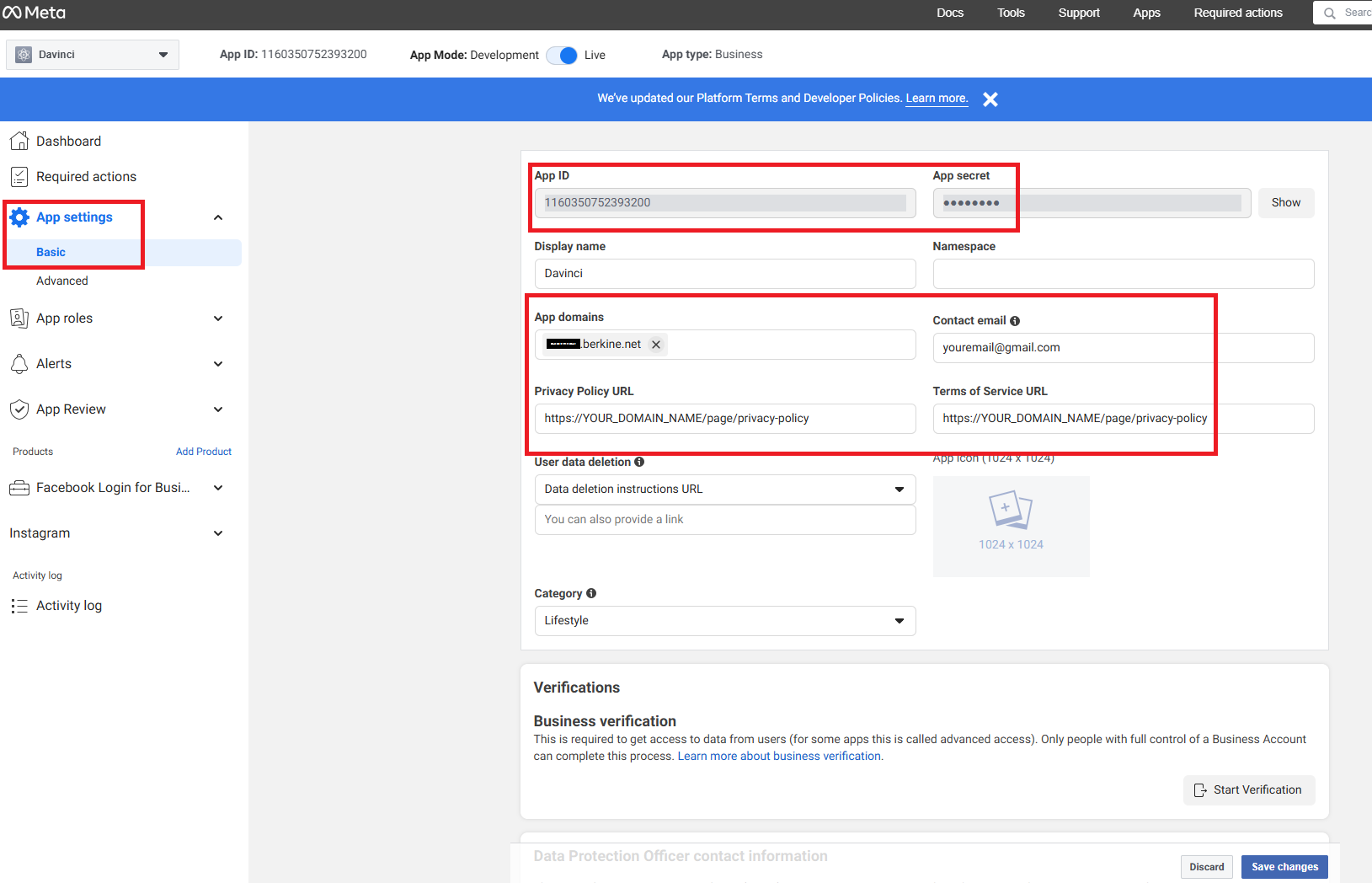Click the Meta logo
Screen dimensions: 1372x883
35,13
